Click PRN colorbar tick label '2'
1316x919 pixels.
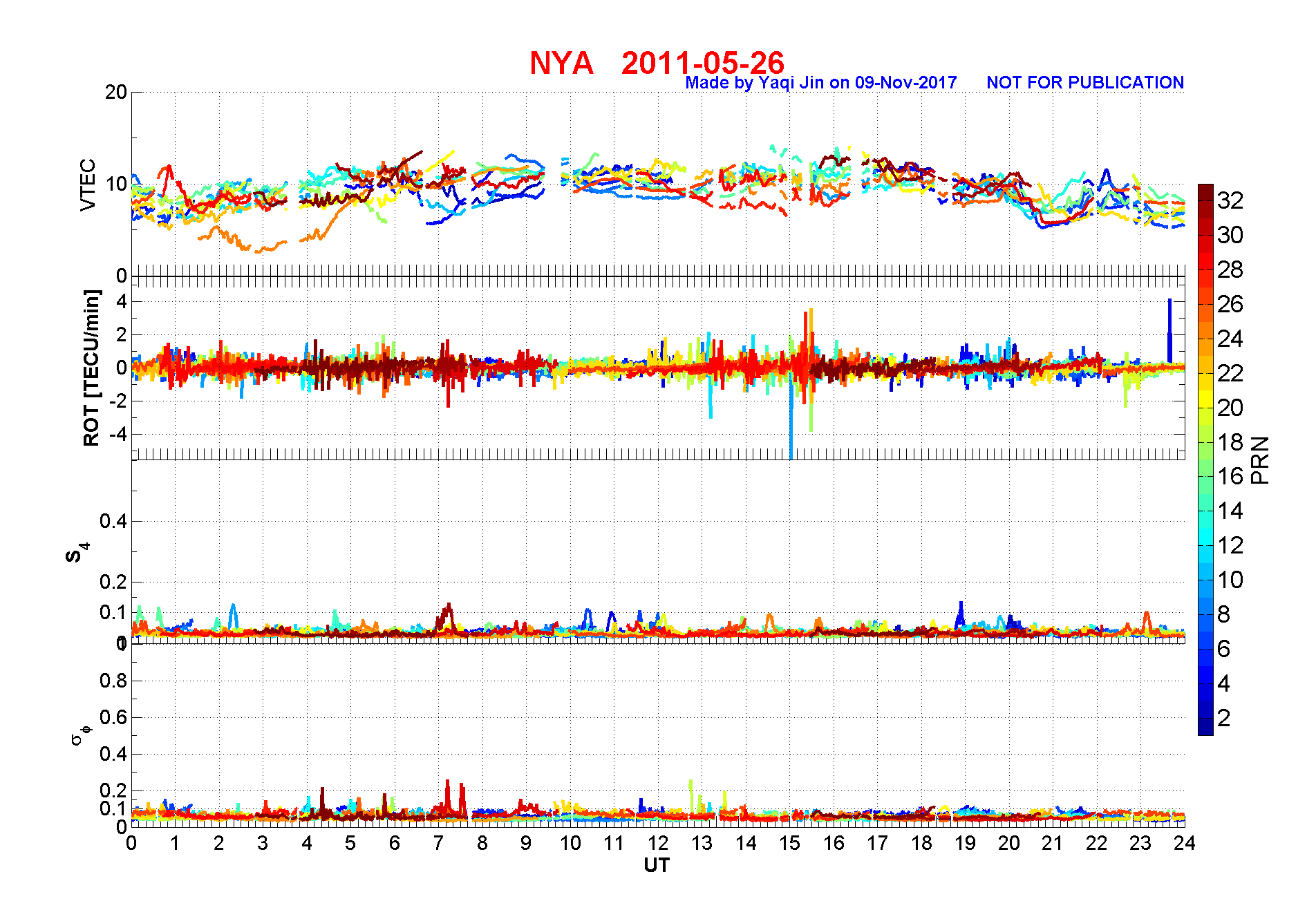[1224, 718]
